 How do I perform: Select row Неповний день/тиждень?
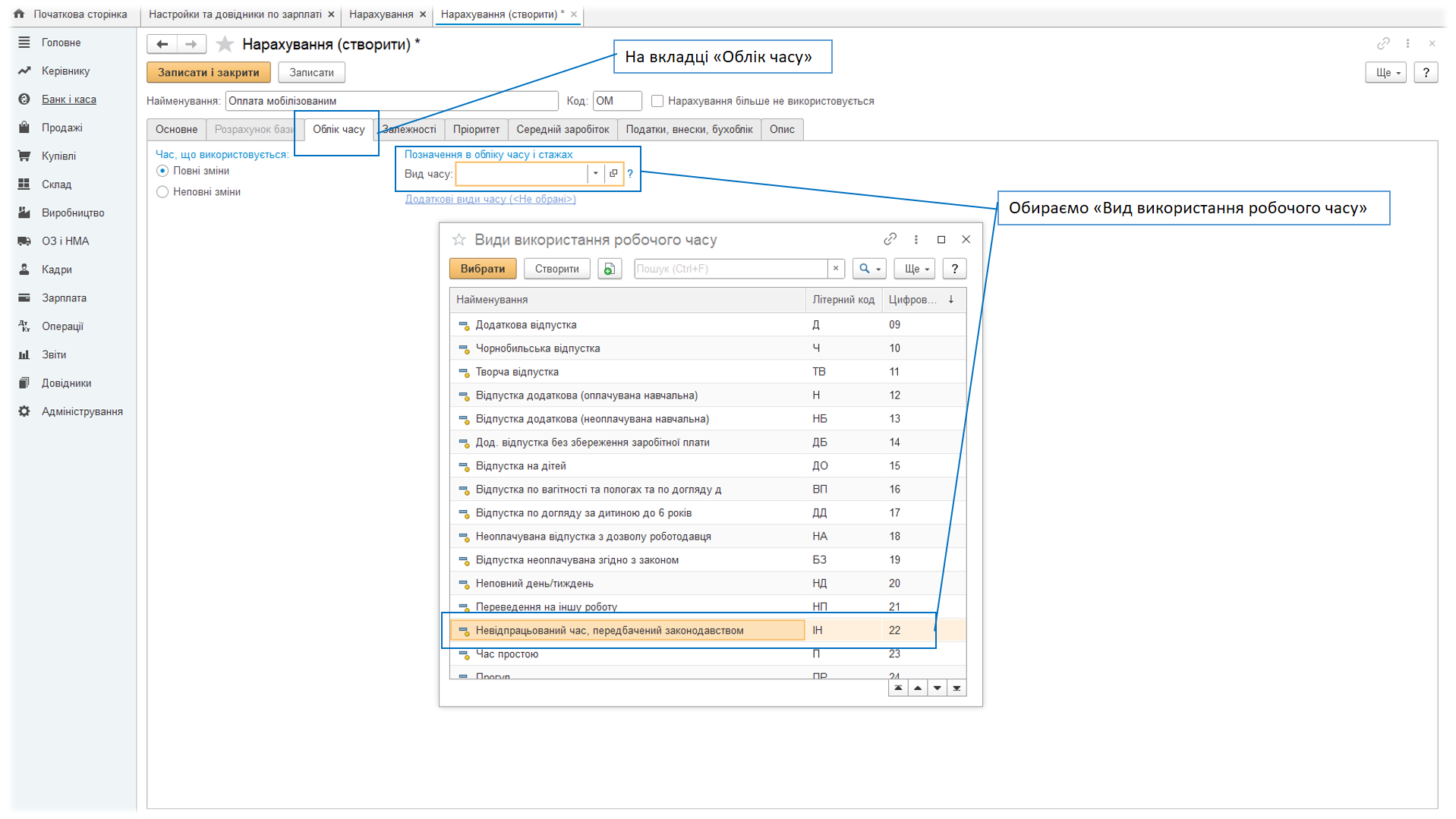(x=708, y=584)
